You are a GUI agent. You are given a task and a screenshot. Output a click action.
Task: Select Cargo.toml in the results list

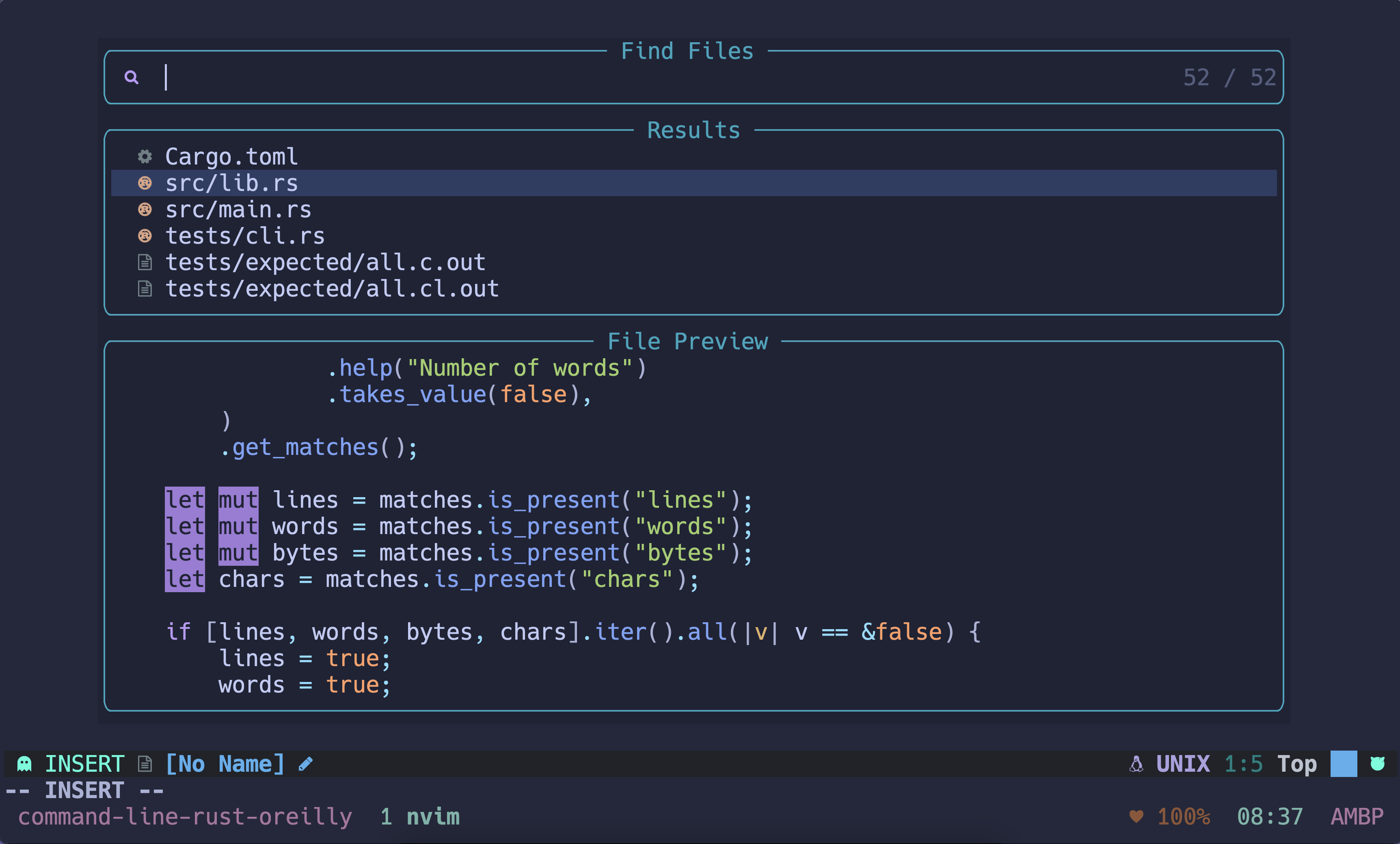(x=231, y=157)
